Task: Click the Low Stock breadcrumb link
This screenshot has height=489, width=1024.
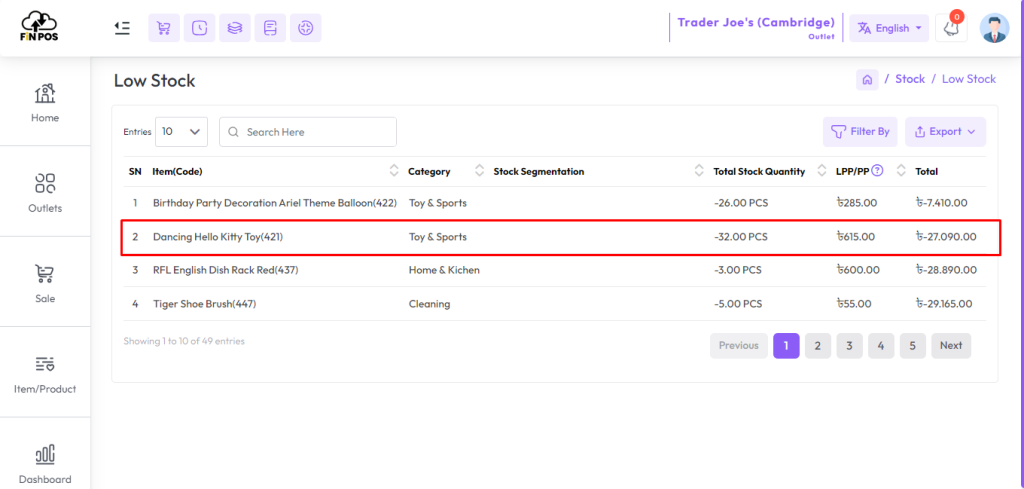Action: point(968,79)
